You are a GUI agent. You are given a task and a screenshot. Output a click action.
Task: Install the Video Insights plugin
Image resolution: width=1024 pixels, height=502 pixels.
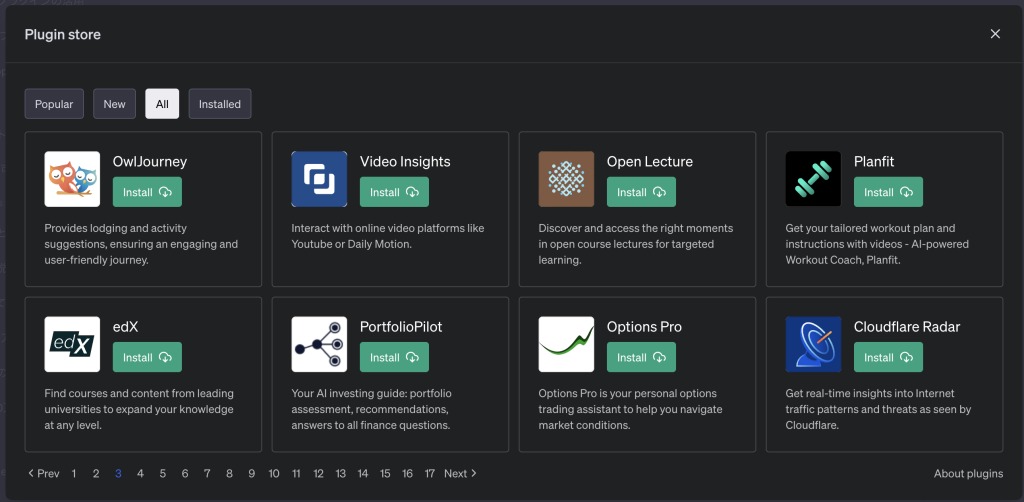coord(394,192)
